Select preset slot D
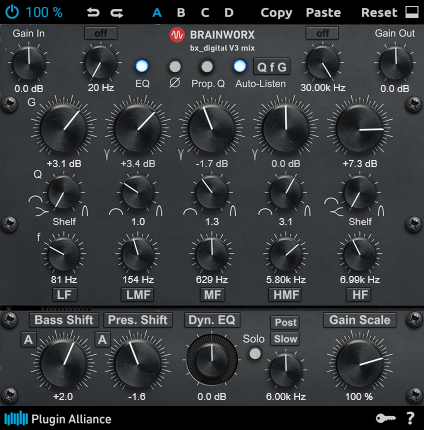 pos(229,13)
